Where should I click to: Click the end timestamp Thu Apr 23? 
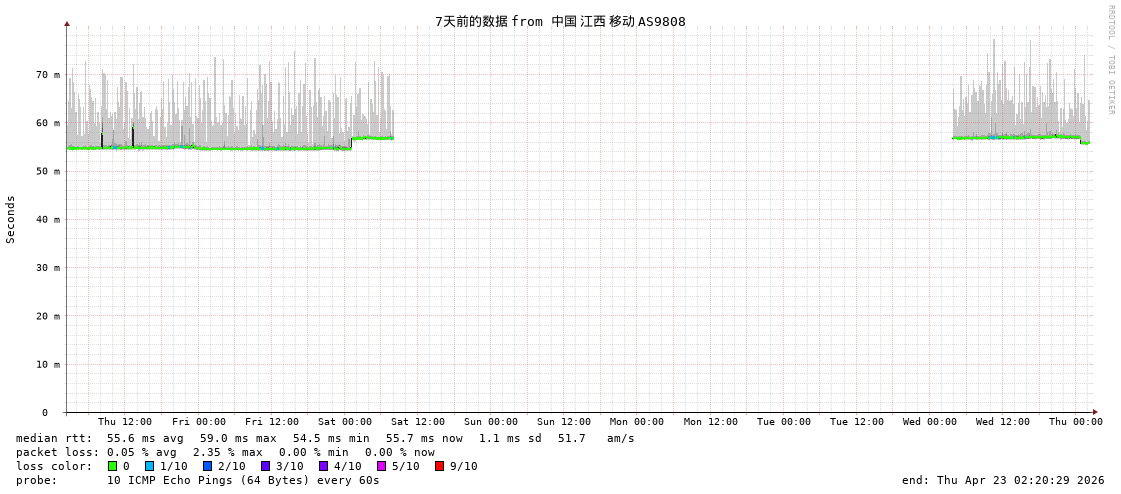click(x=1003, y=480)
